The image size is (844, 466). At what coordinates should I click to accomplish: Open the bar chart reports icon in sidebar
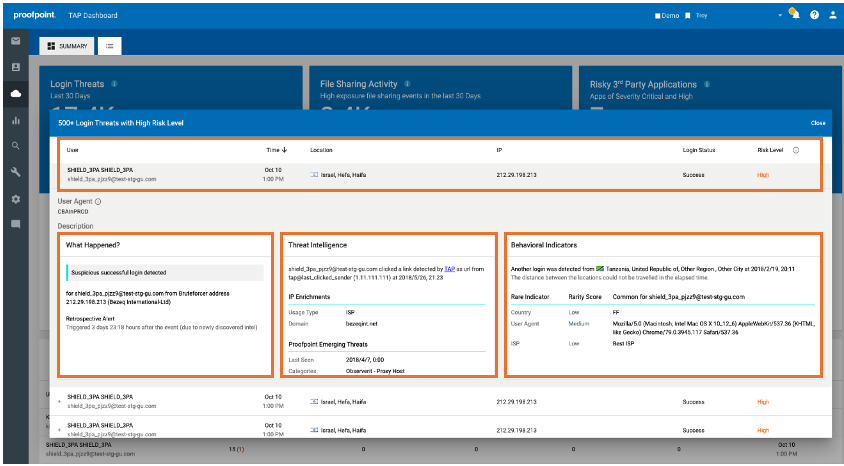click(16, 120)
